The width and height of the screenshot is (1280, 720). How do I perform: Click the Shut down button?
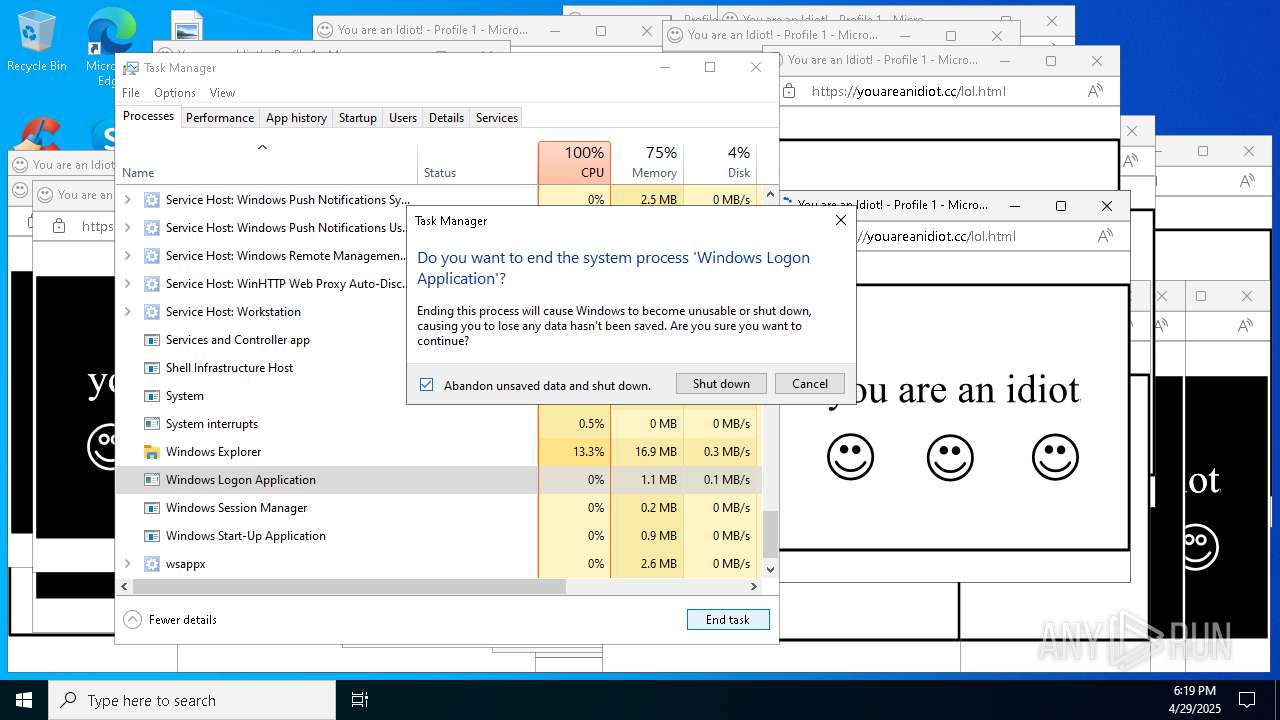pos(721,384)
